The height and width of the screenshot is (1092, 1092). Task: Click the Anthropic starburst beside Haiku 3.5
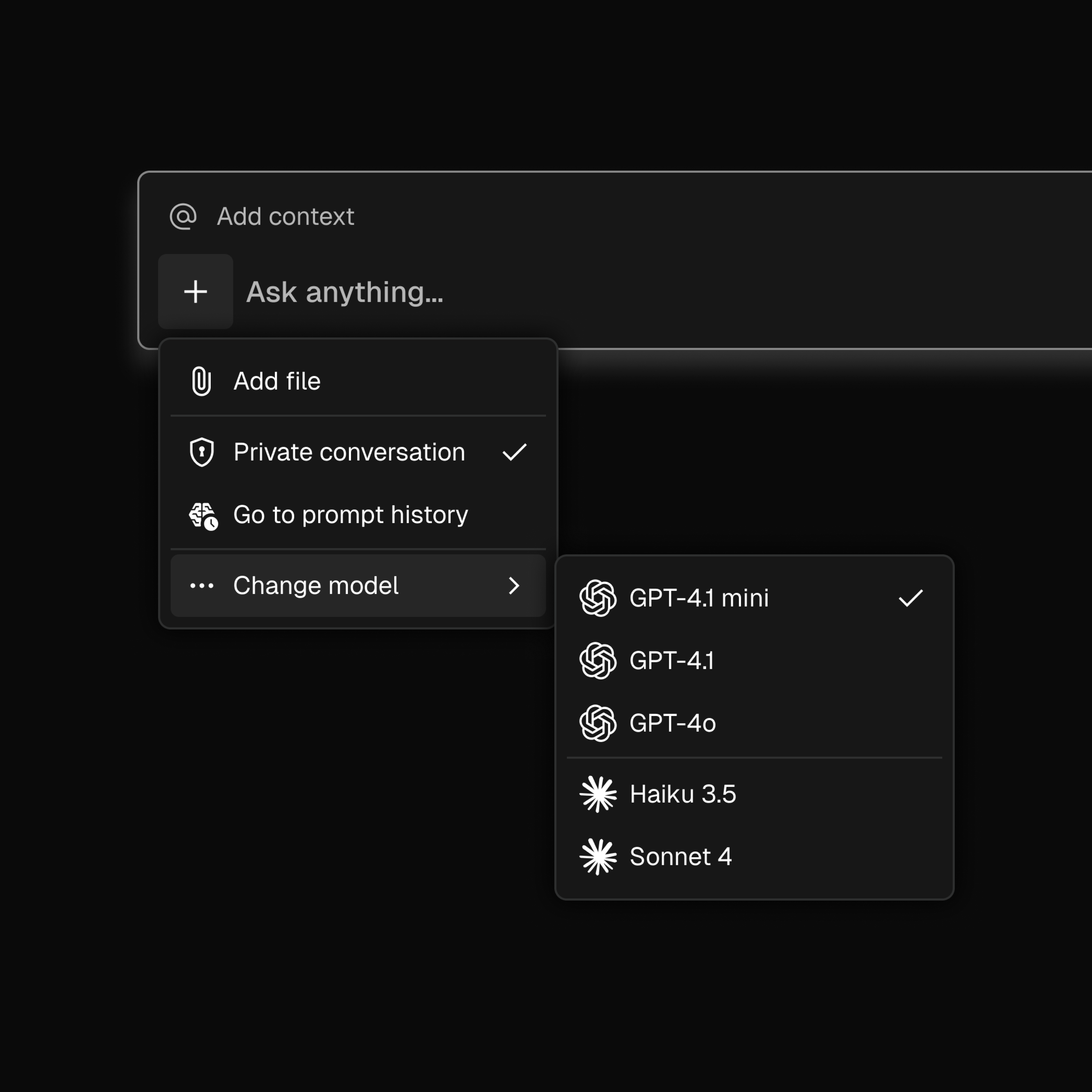click(x=598, y=794)
